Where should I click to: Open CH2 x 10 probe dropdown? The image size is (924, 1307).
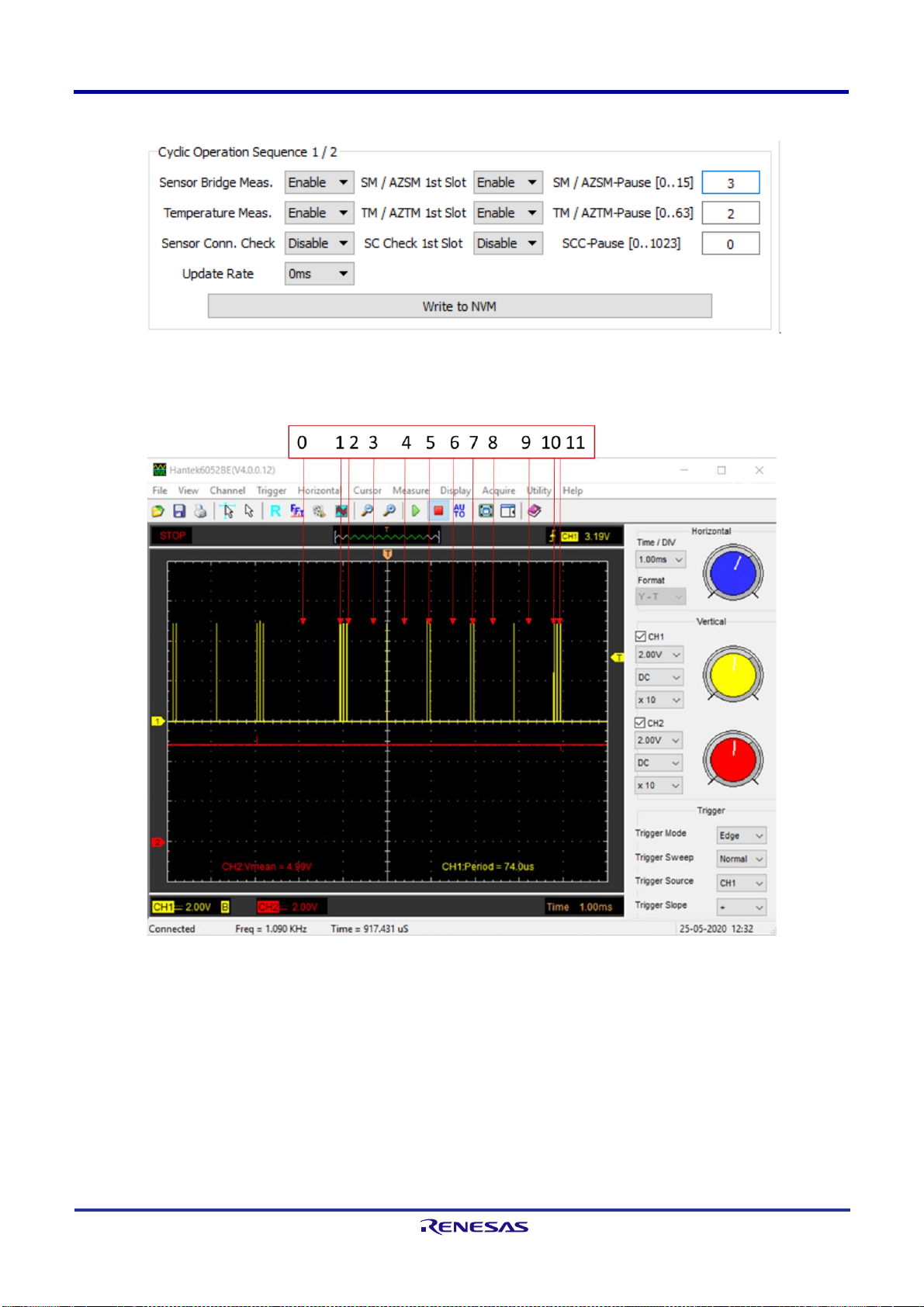point(659,786)
